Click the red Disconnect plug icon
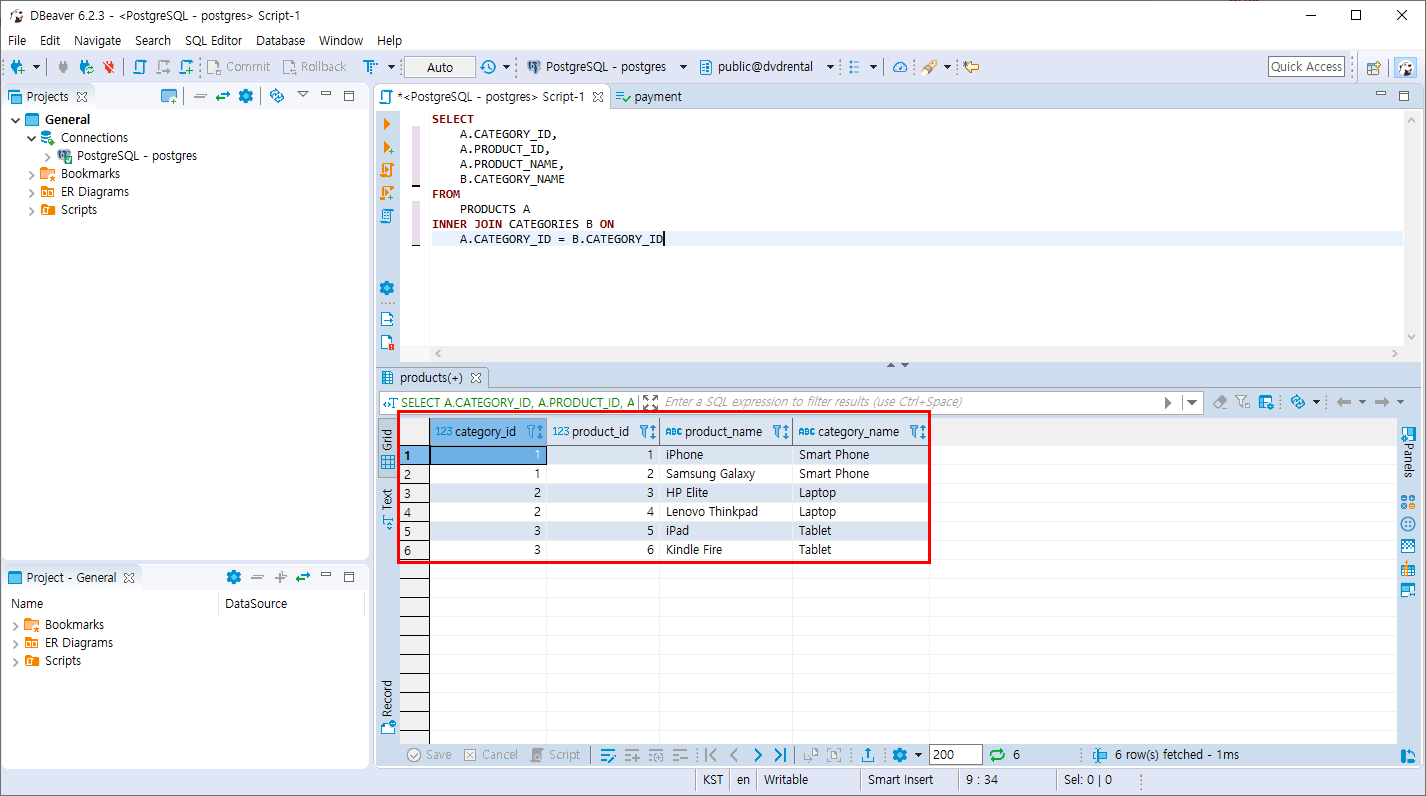This screenshot has width=1426, height=796. point(109,67)
